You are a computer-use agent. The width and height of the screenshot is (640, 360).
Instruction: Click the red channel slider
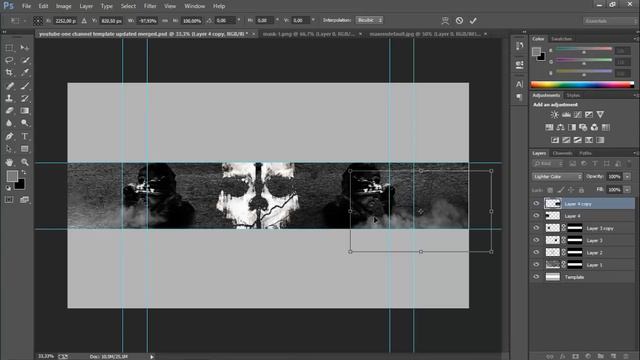pos(584,49)
